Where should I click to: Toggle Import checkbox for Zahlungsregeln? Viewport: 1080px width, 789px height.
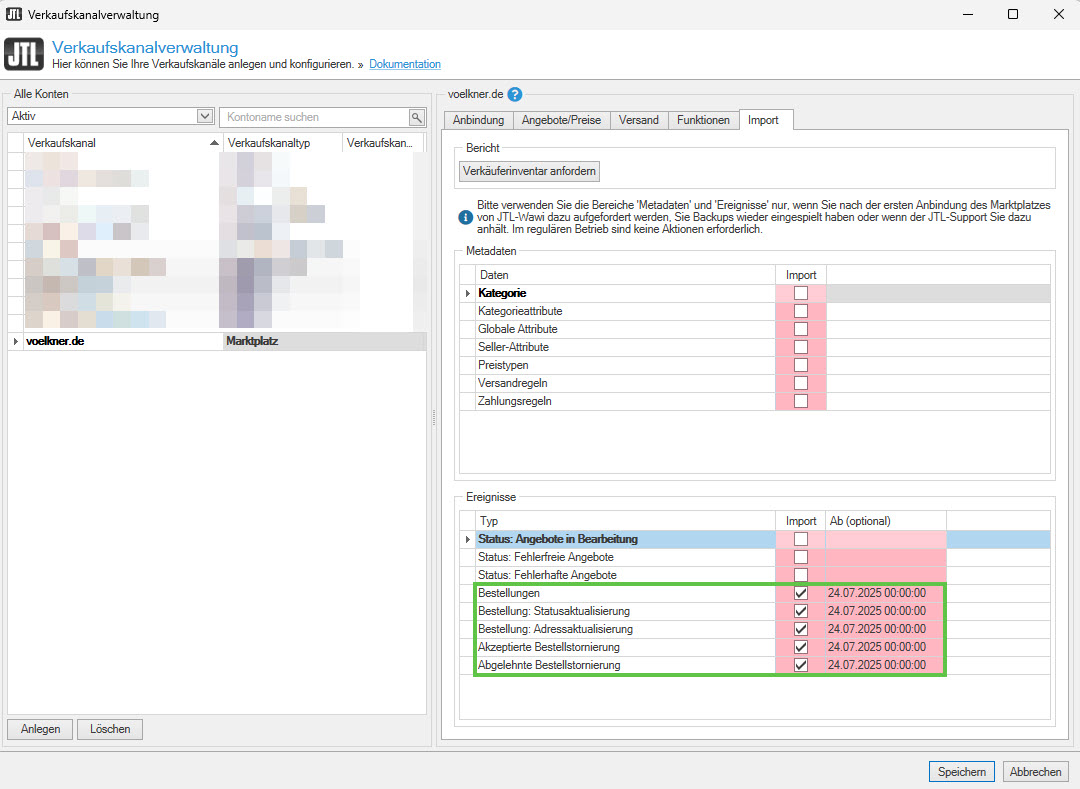(800, 401)
